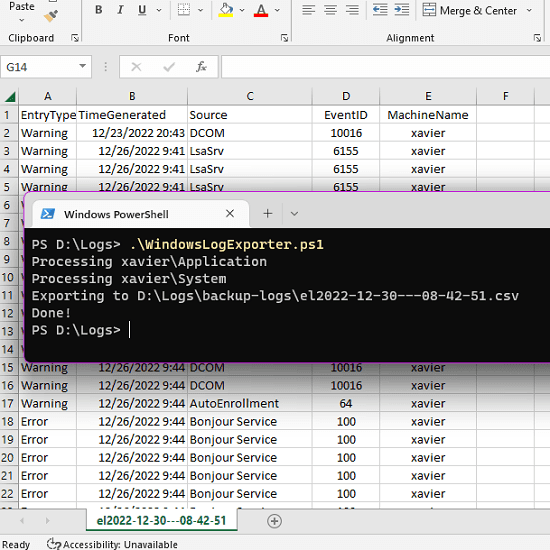
Task: Open Merge & Center dropdown arrow
Action: point(529,11)
